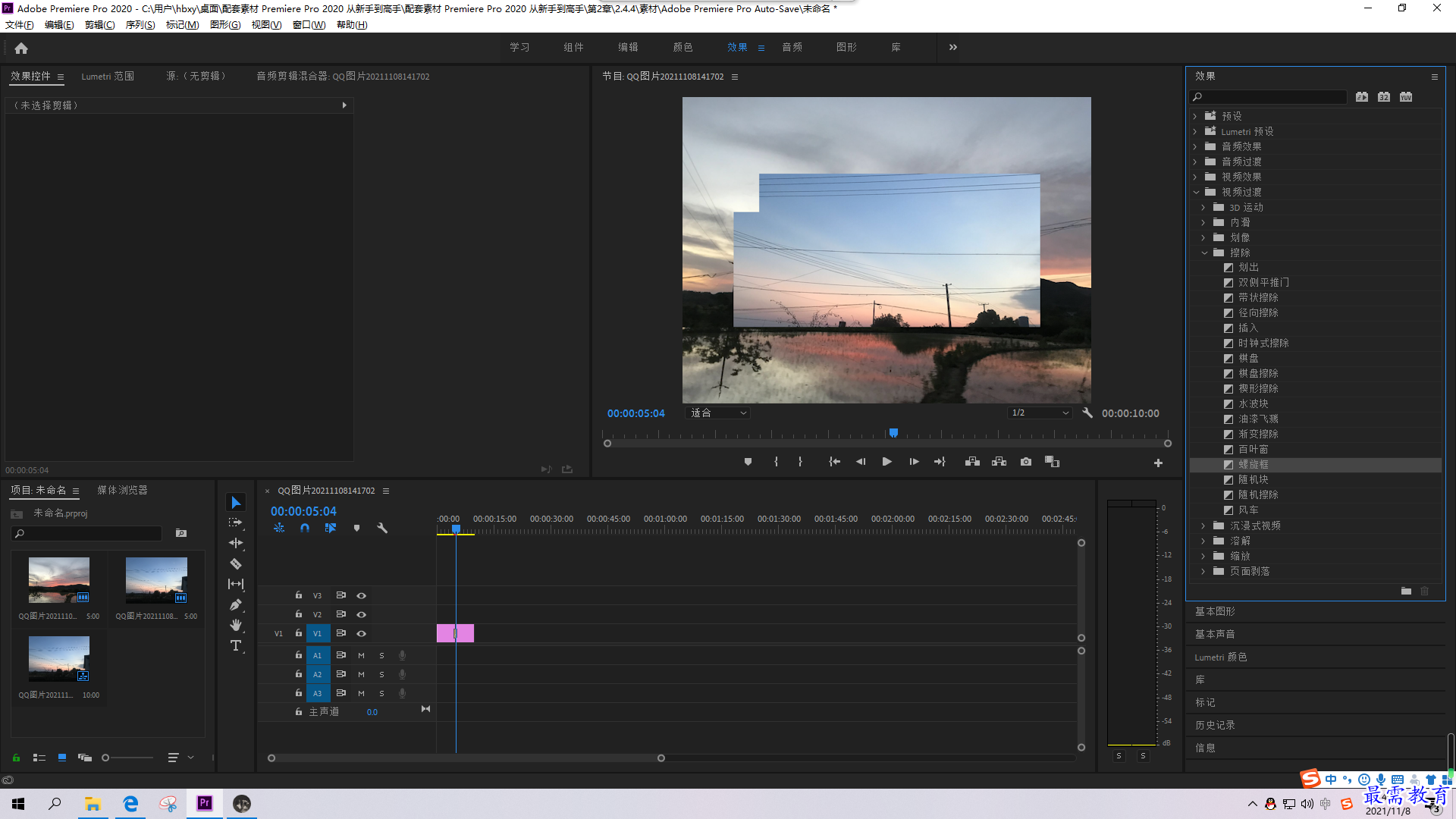Click the Extract button
Viewport: 1456px width, 819px height.
click(999, 462)
